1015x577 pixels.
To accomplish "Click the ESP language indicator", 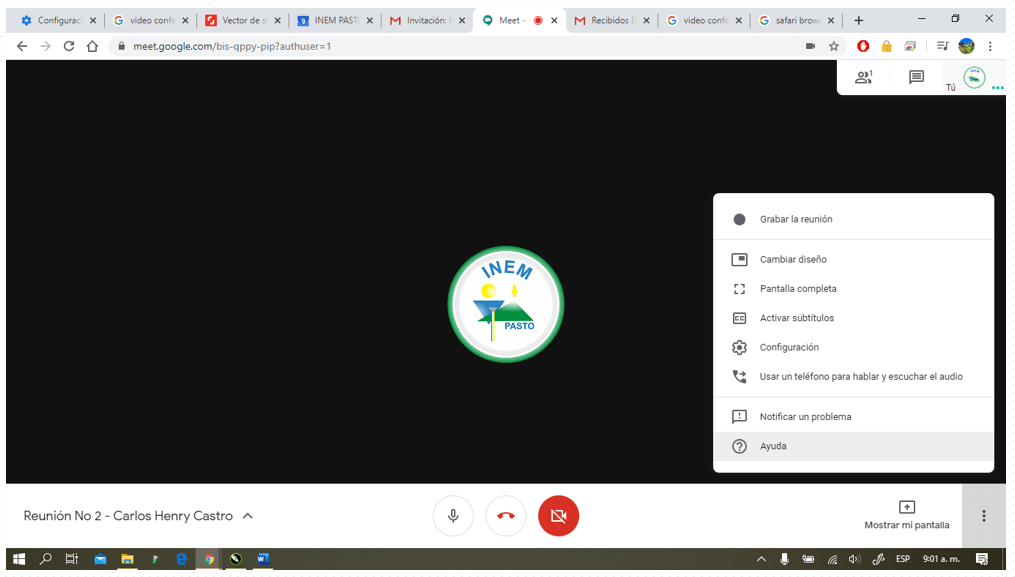I will pyautogui.click(x=903, y=559).
